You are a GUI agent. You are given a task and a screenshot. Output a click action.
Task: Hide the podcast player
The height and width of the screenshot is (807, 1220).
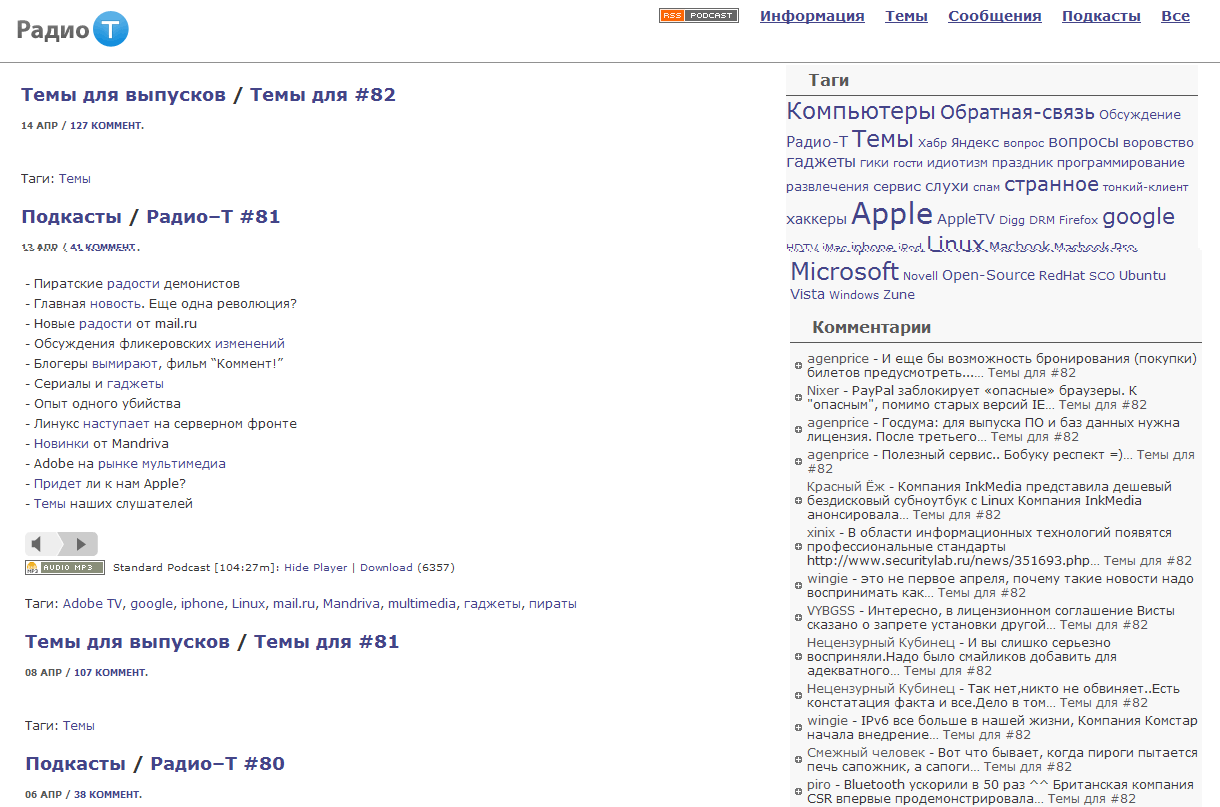[315, 568]
